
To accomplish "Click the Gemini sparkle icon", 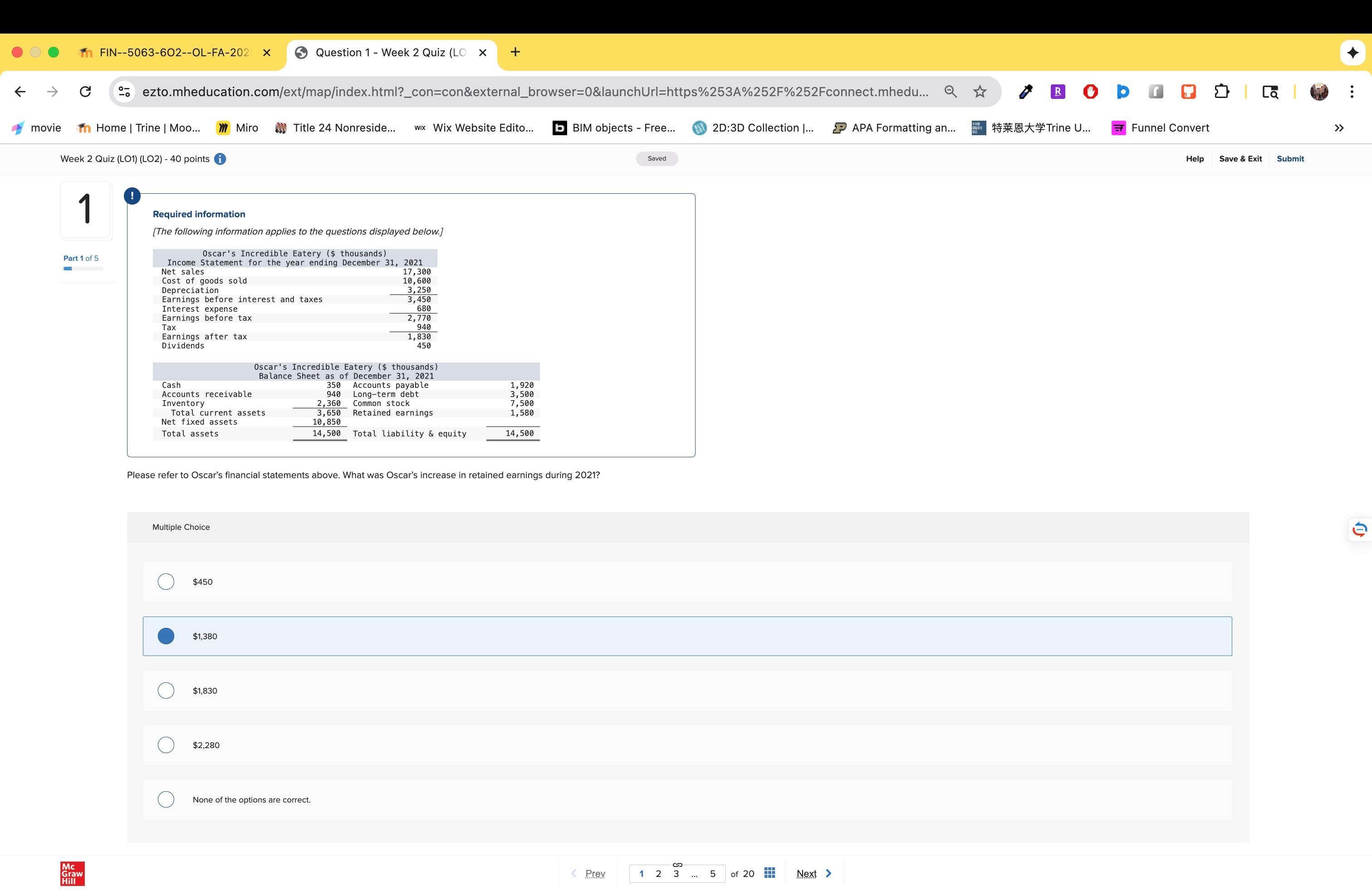I will [1353, 53].
